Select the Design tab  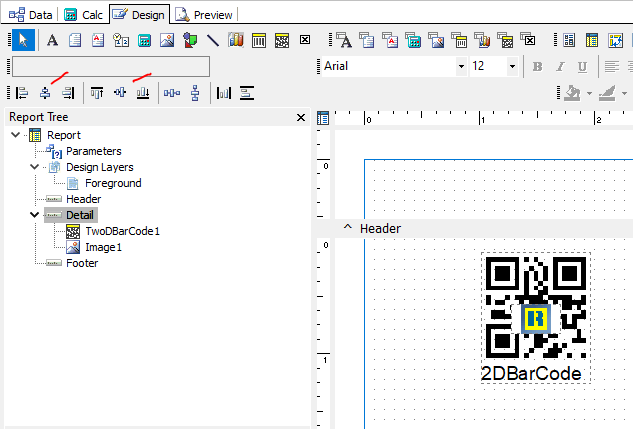tap(139, 15)
